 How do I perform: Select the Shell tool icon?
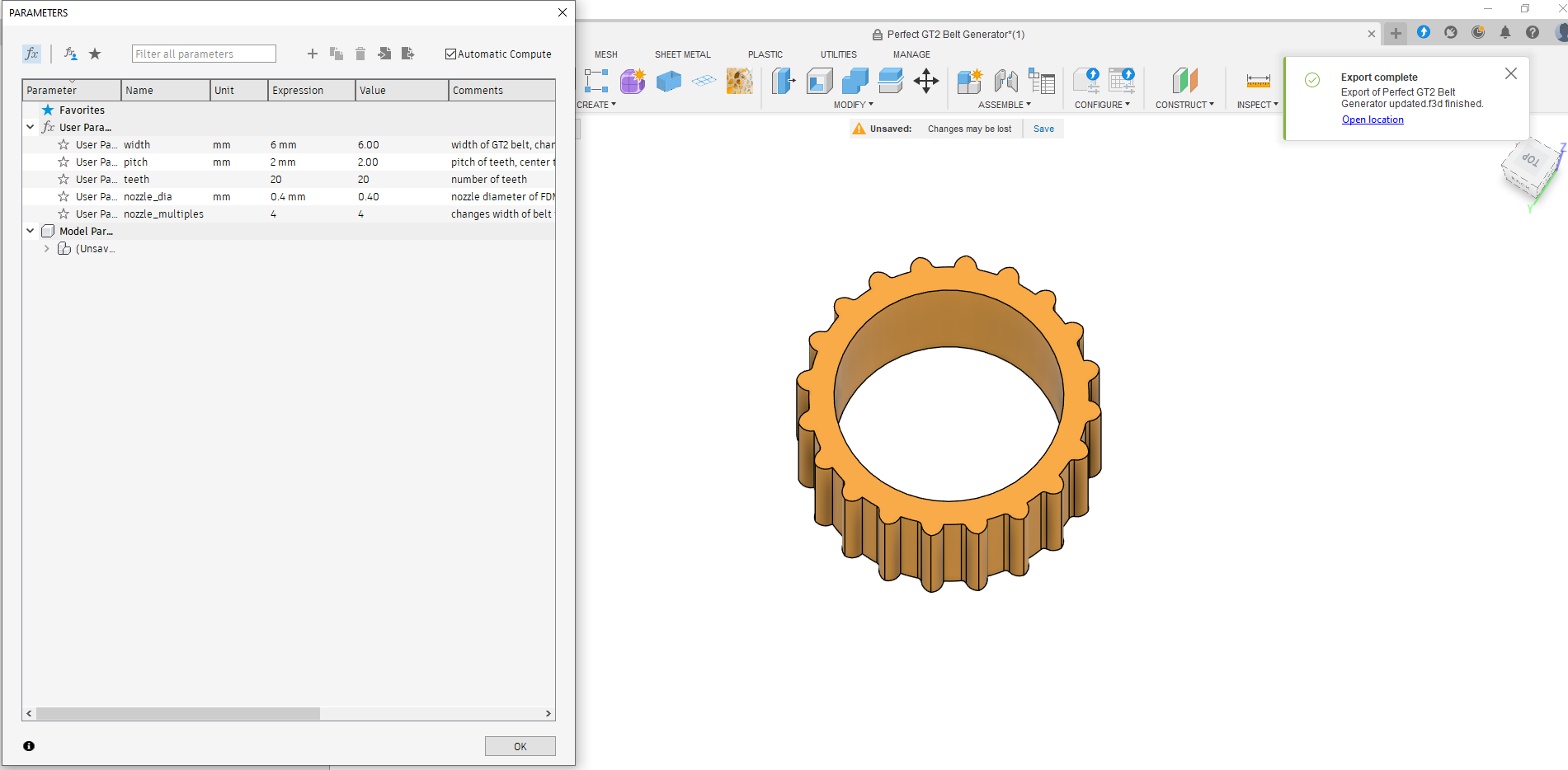[820, 81]
